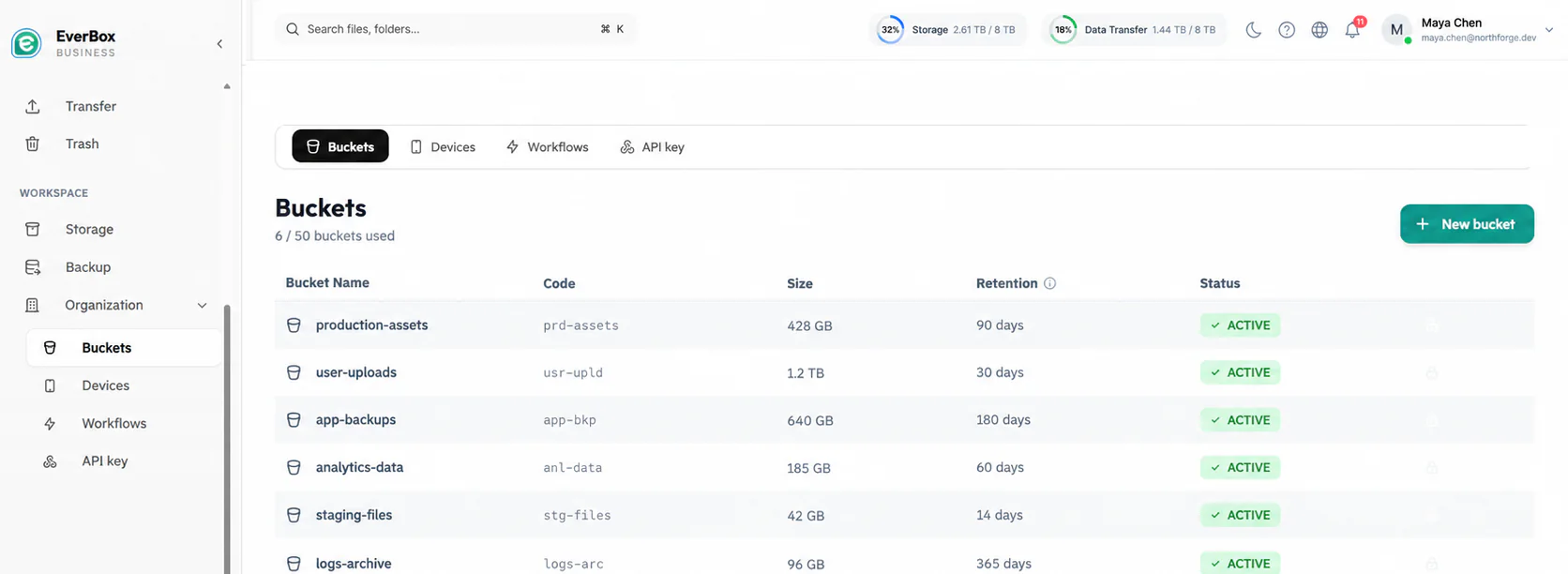Open language selector globe icon

pyautogui.click(x=1319, y=30)
